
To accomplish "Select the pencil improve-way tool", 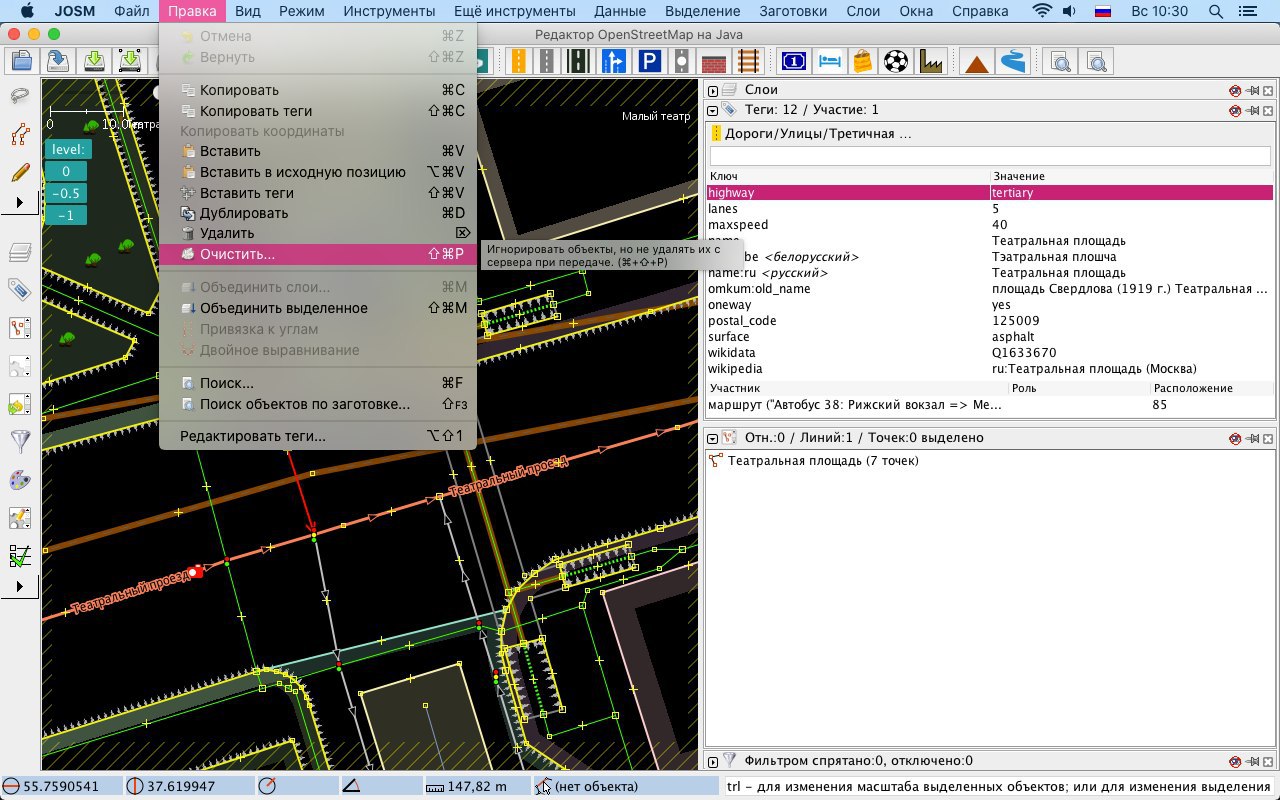I will 20,172.
